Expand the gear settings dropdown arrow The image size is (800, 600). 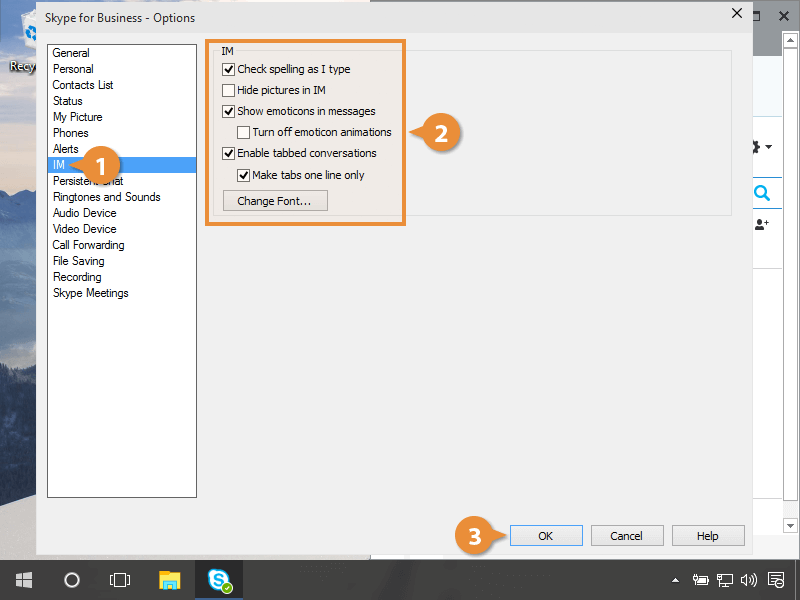pos(767,148)
